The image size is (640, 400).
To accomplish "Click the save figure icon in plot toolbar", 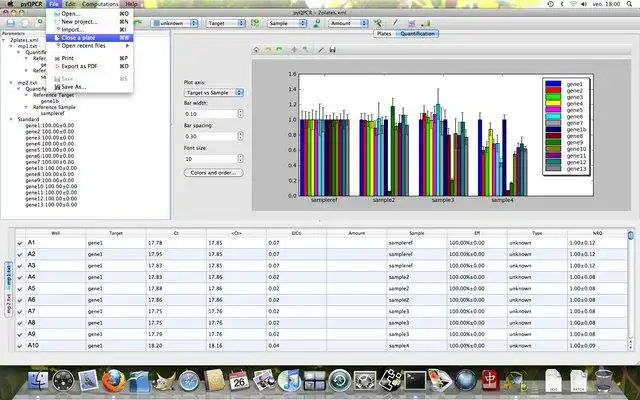I will [333, 48].
